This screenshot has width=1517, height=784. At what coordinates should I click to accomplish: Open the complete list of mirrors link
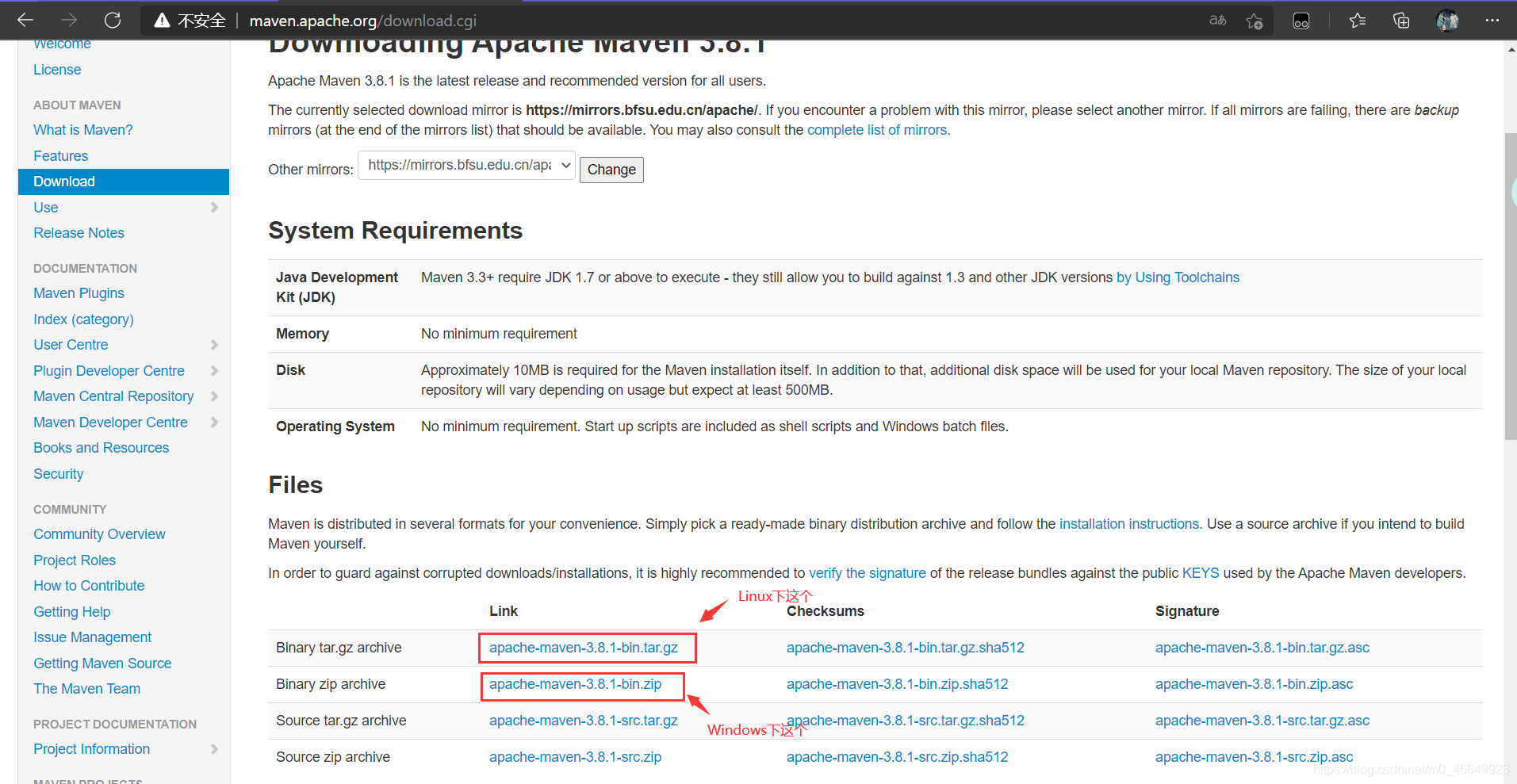[x=877, y=130]
